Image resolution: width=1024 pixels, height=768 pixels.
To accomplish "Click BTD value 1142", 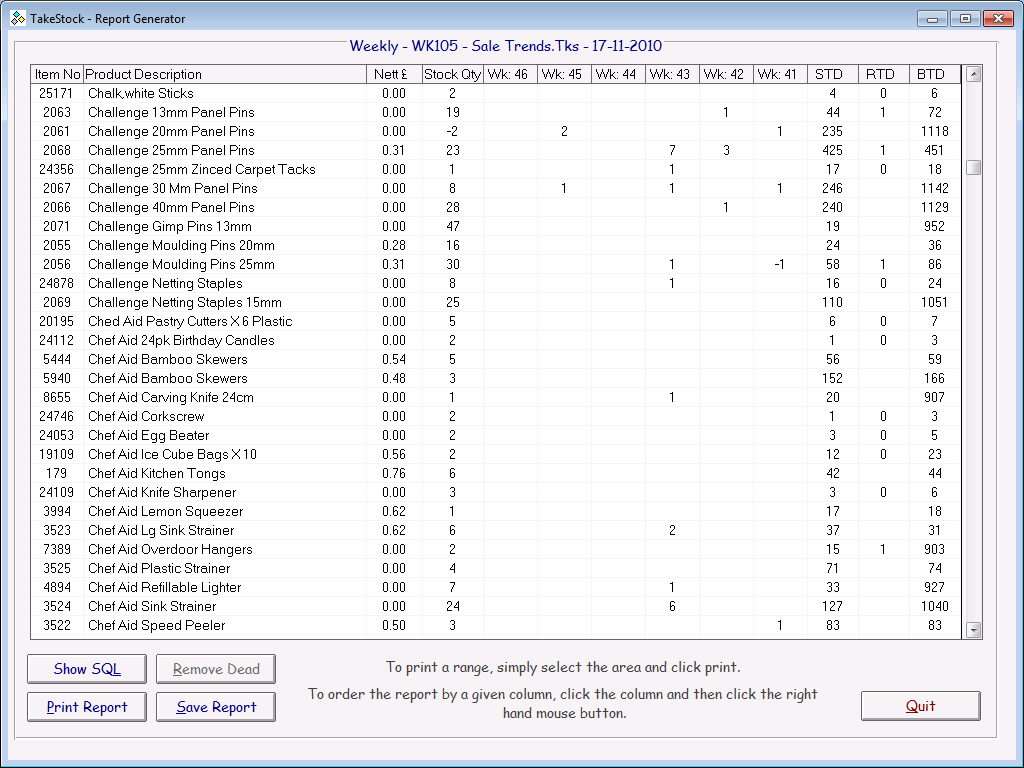I will (x=935, y=188).
